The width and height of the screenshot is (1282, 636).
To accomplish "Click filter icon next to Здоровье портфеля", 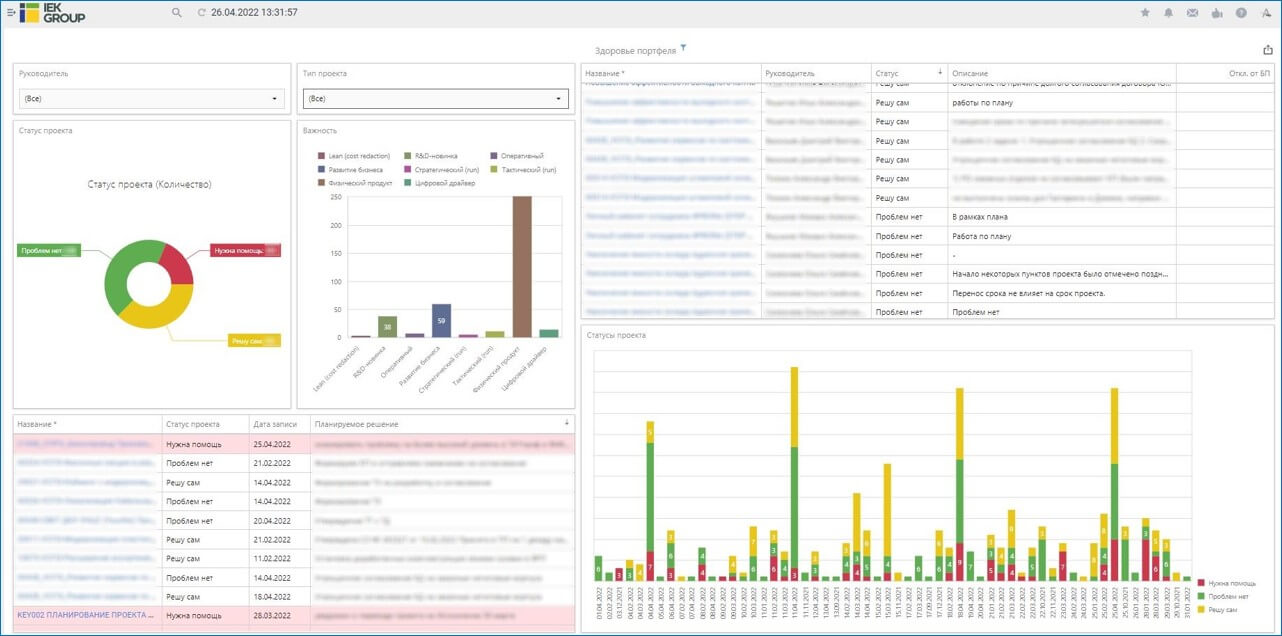I will tap(684, 47).
